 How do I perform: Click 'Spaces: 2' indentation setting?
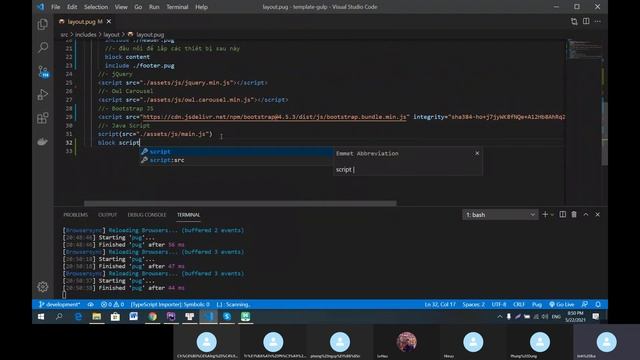473,304
